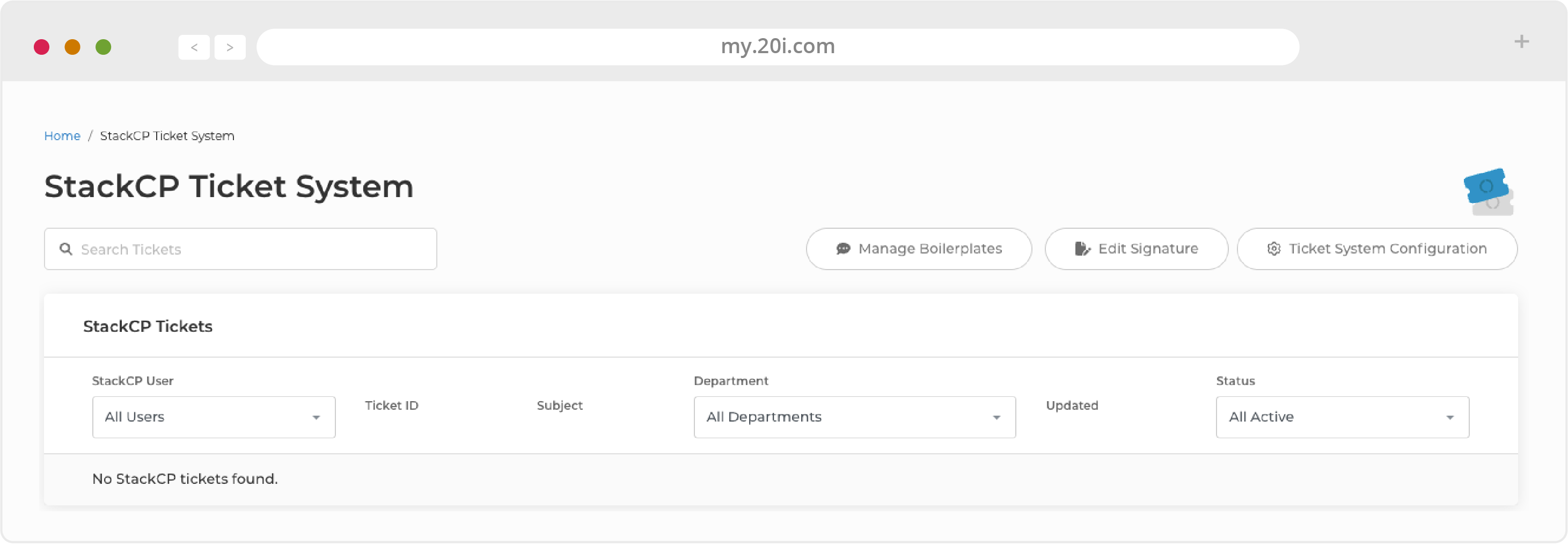This screenshot has width=1568, height=544.
Task: Click the magnifier icon in Search Tickets
Action: [x=66, y=249]
